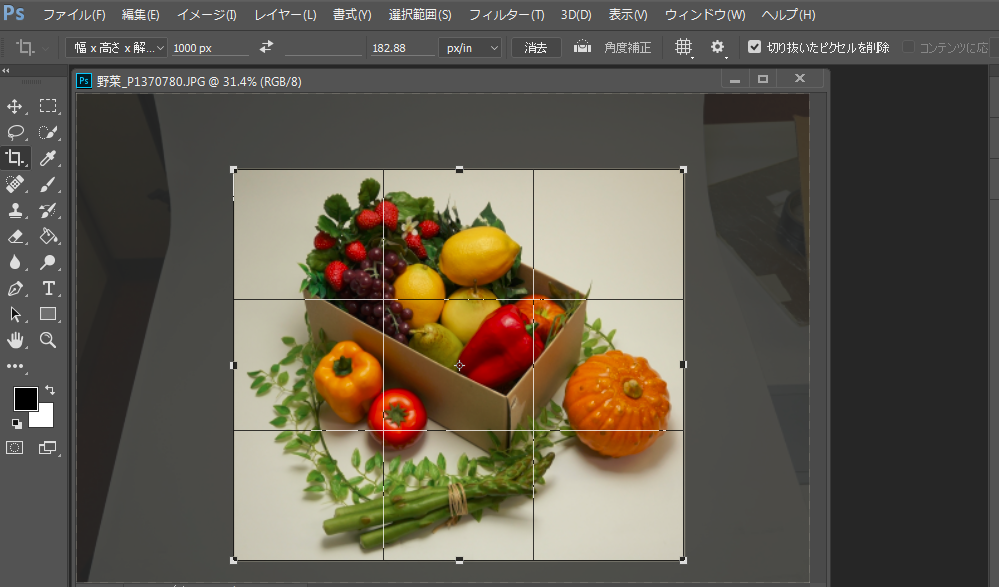
Task: Open the イメージ(I) menu
Action: click(206, 14)
